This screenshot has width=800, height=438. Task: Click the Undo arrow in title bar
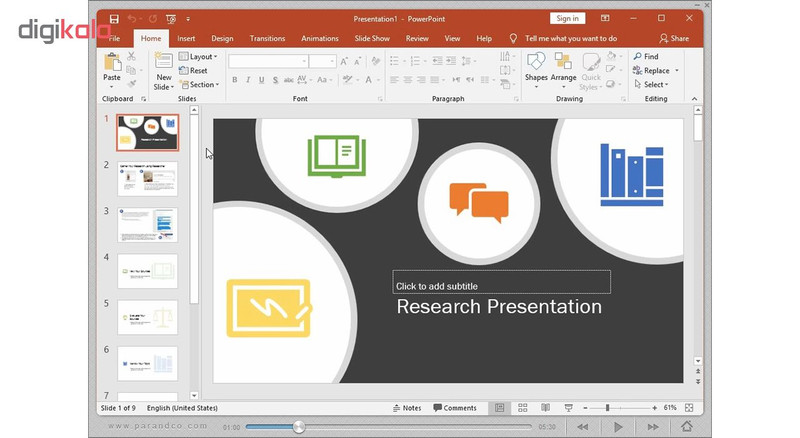point(132,19)
